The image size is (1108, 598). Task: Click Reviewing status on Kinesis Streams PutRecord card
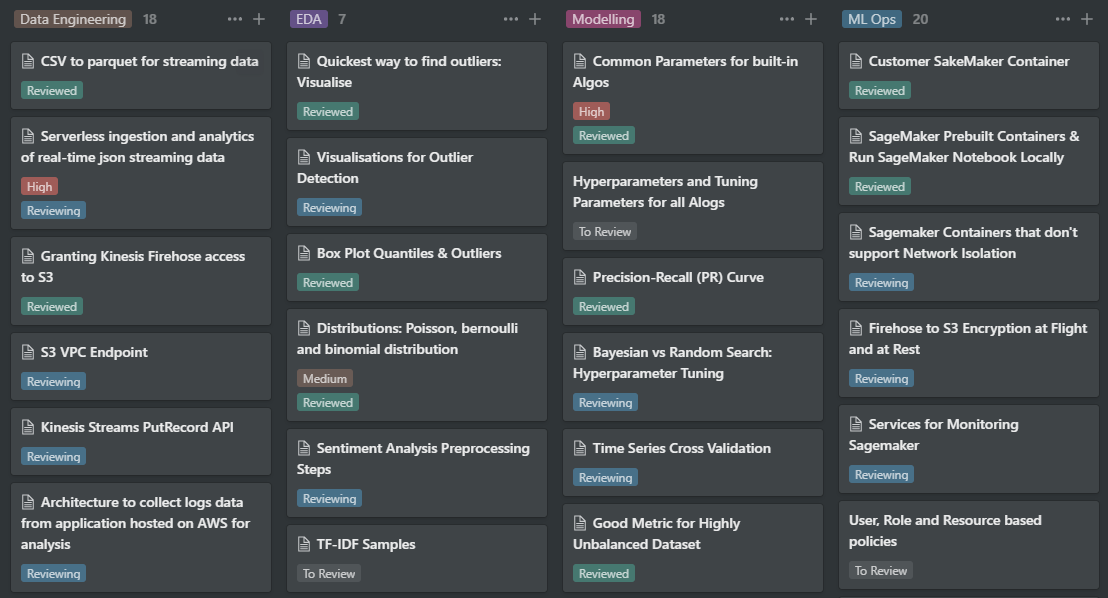pos(53,456)
